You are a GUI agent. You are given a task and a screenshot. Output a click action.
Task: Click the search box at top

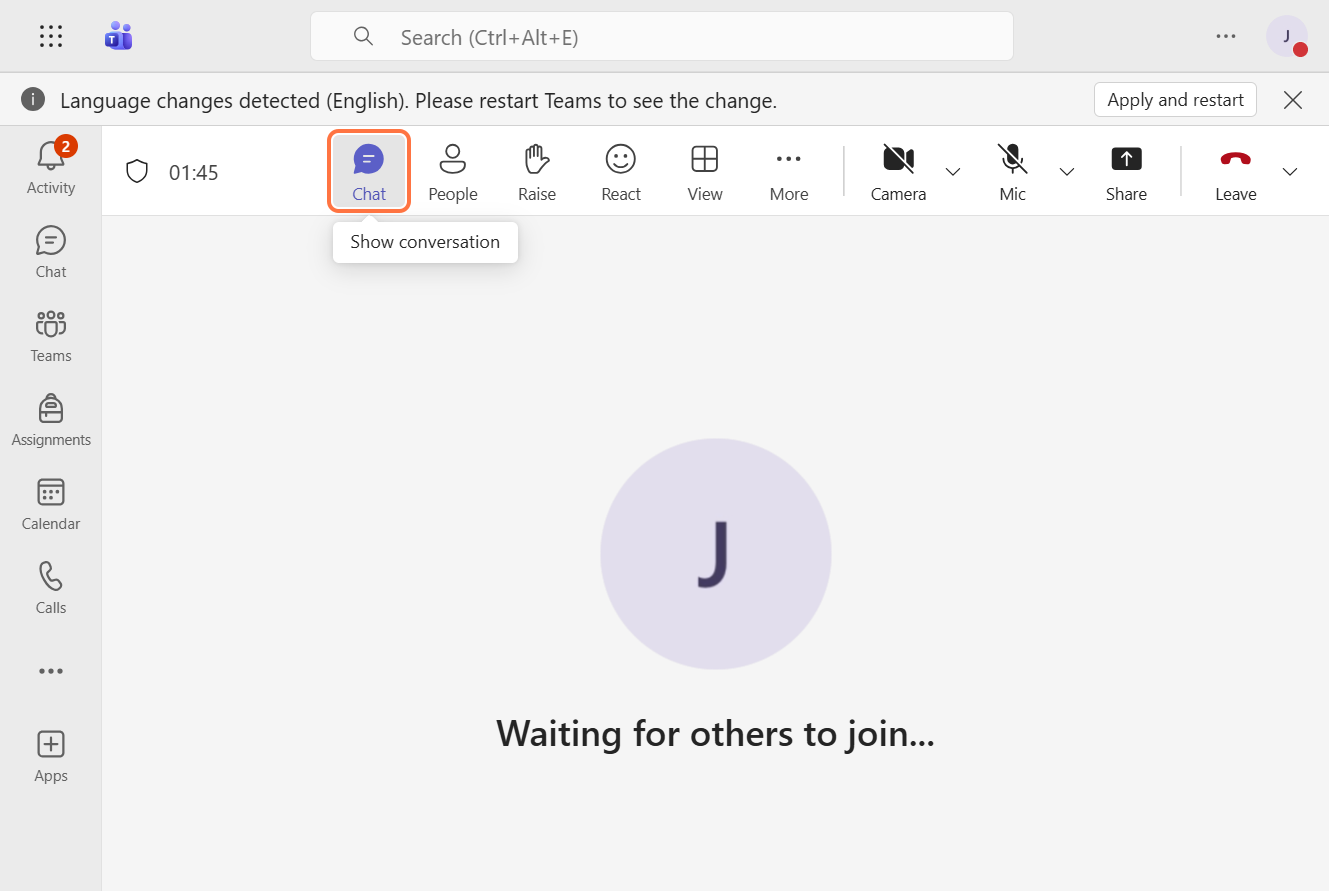661,37
